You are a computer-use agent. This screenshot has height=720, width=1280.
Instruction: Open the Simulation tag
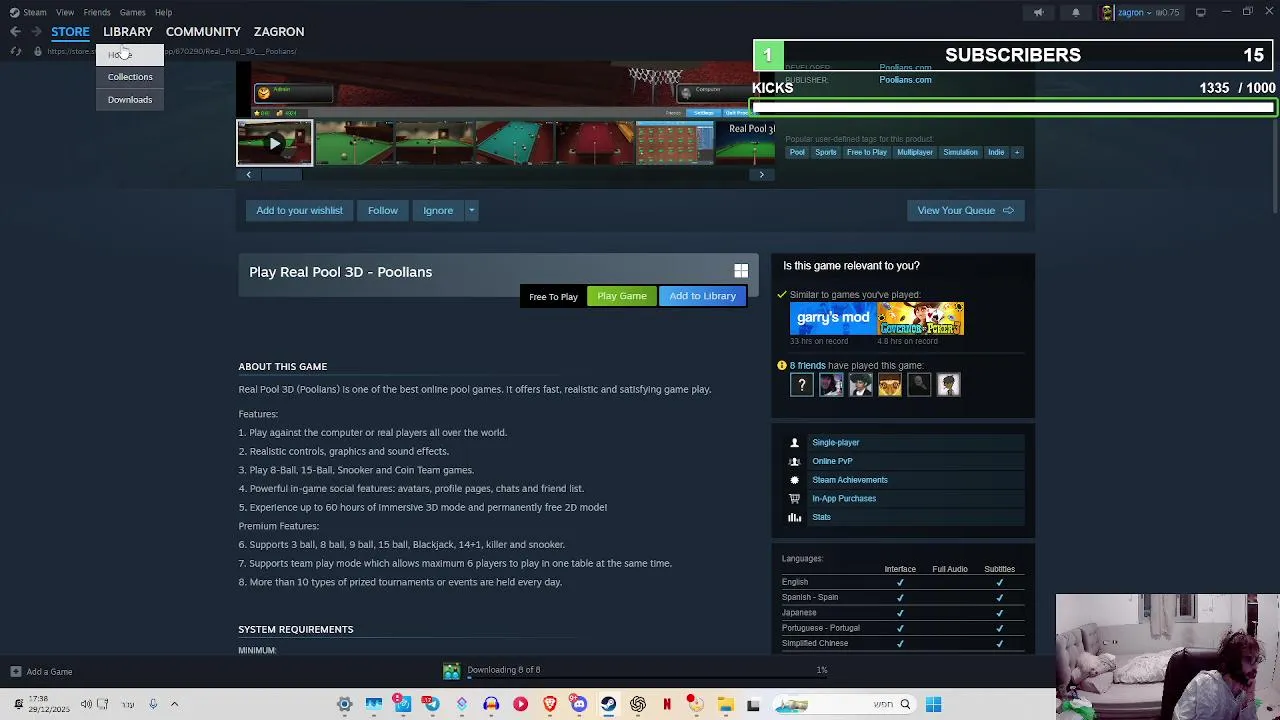pyautogui.click(x=960, y=152)
